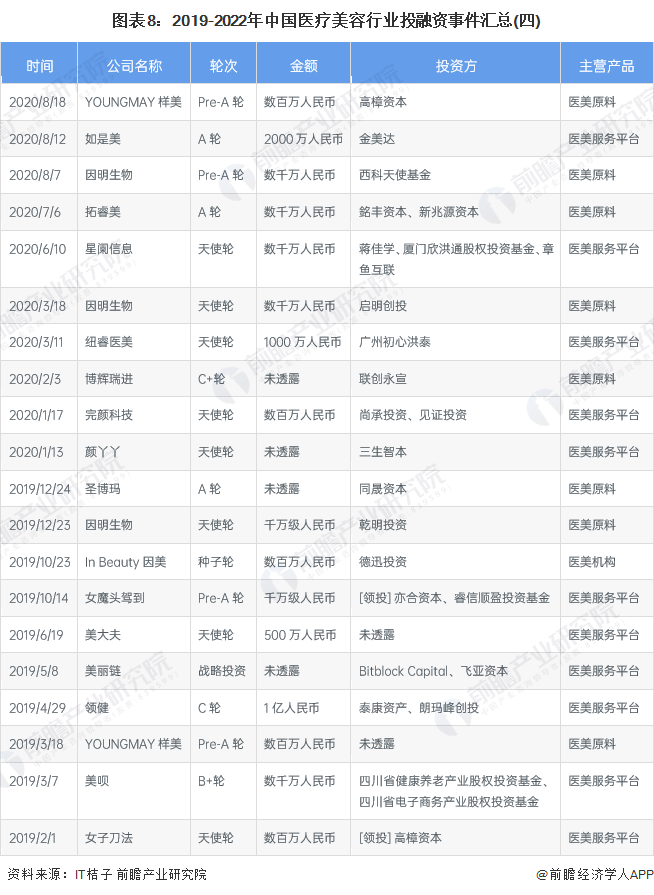Select the 主营产品 column header

point(606,66)
